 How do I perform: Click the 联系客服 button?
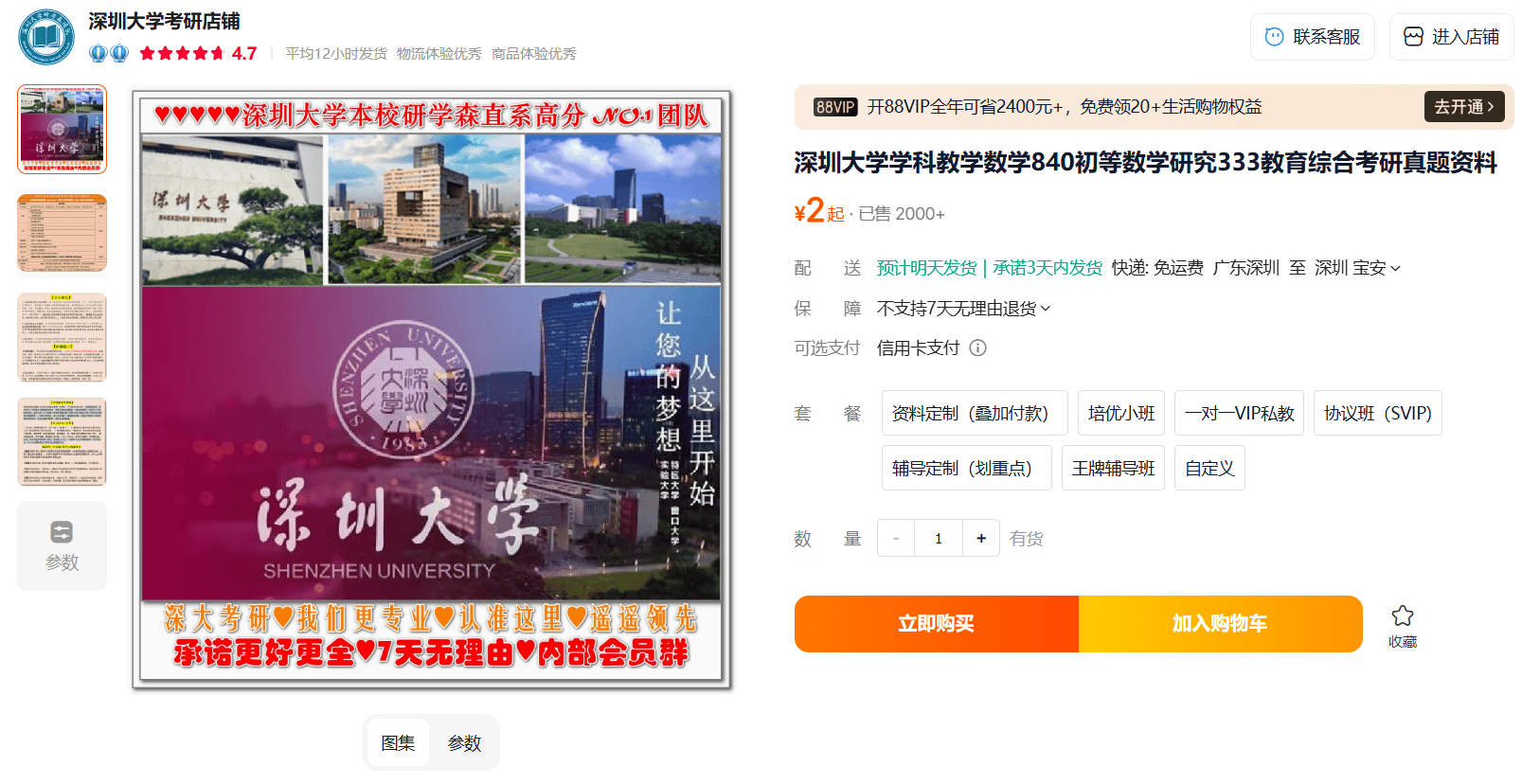point(1313,37)
